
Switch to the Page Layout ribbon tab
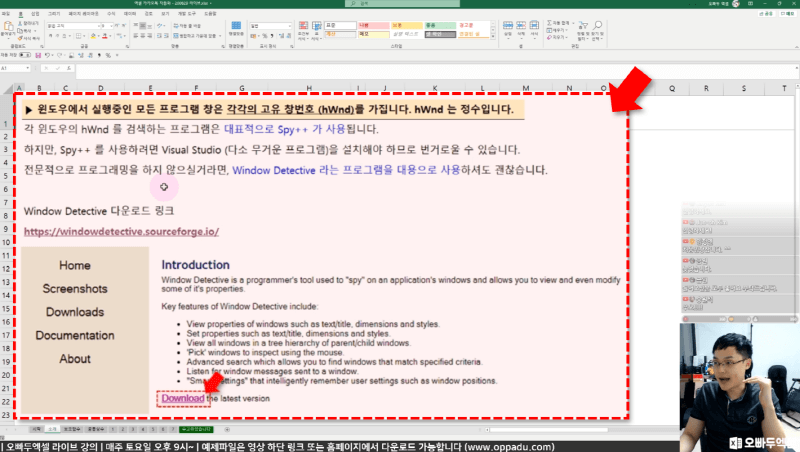pyautogui.click(x=84, y=14)
